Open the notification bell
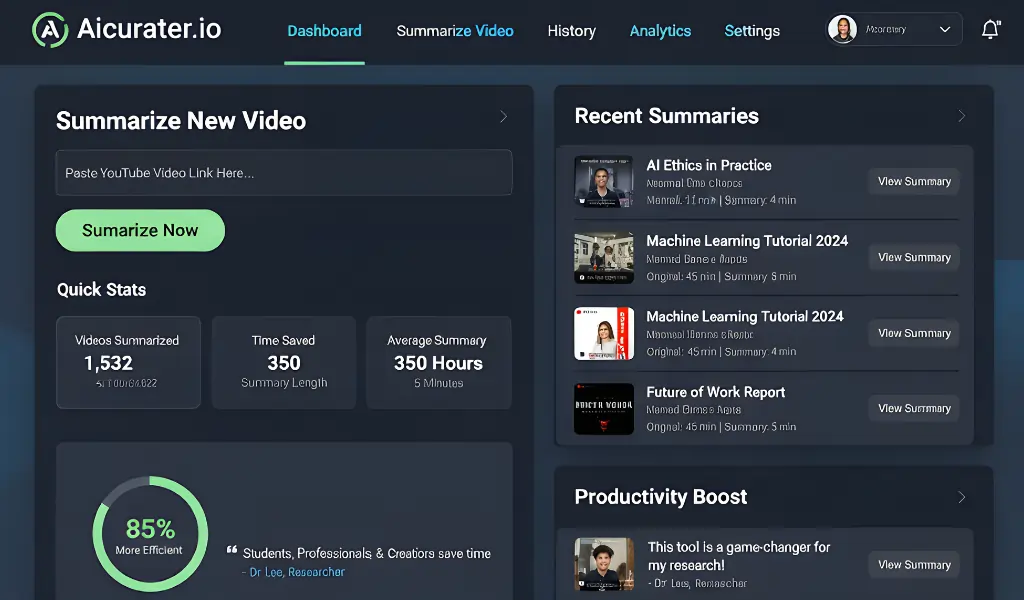This screenshot has height=600, width=1024. click(990, 29)
